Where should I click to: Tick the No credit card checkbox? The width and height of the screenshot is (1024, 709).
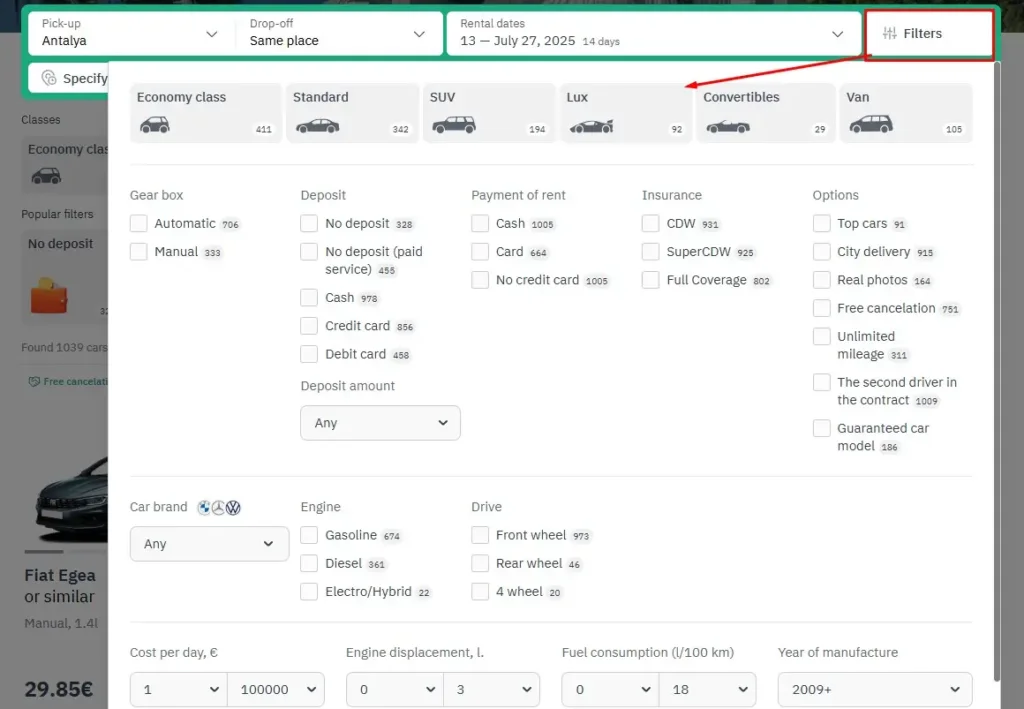click(480, 280)
